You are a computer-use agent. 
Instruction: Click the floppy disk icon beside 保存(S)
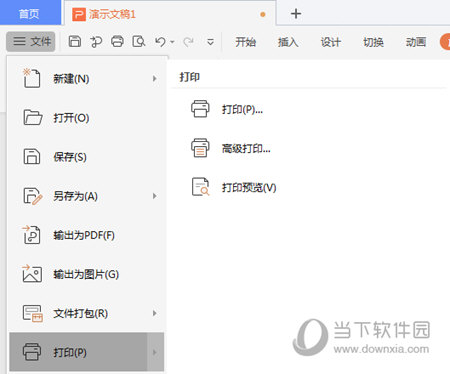[x=32, y=156]
